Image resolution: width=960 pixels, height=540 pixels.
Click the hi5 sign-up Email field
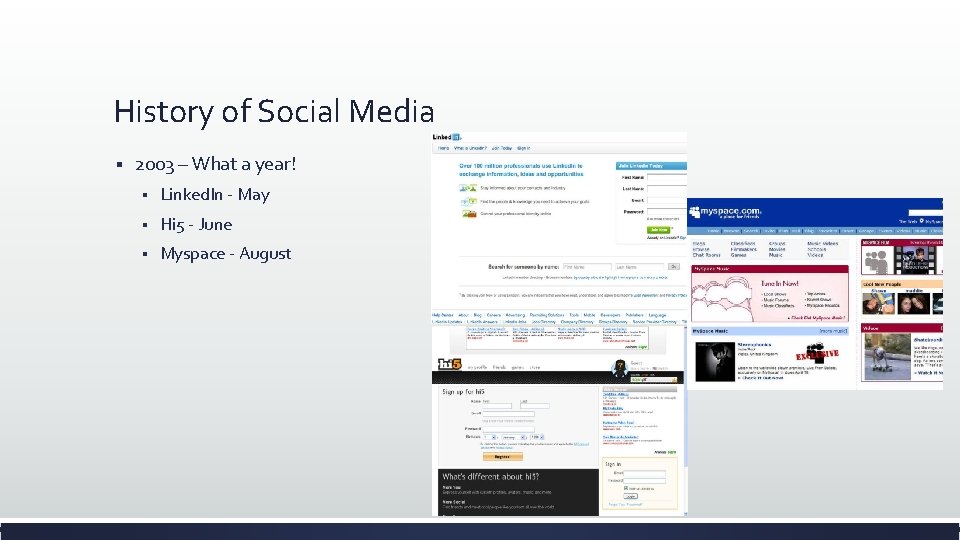click(509, 414)
